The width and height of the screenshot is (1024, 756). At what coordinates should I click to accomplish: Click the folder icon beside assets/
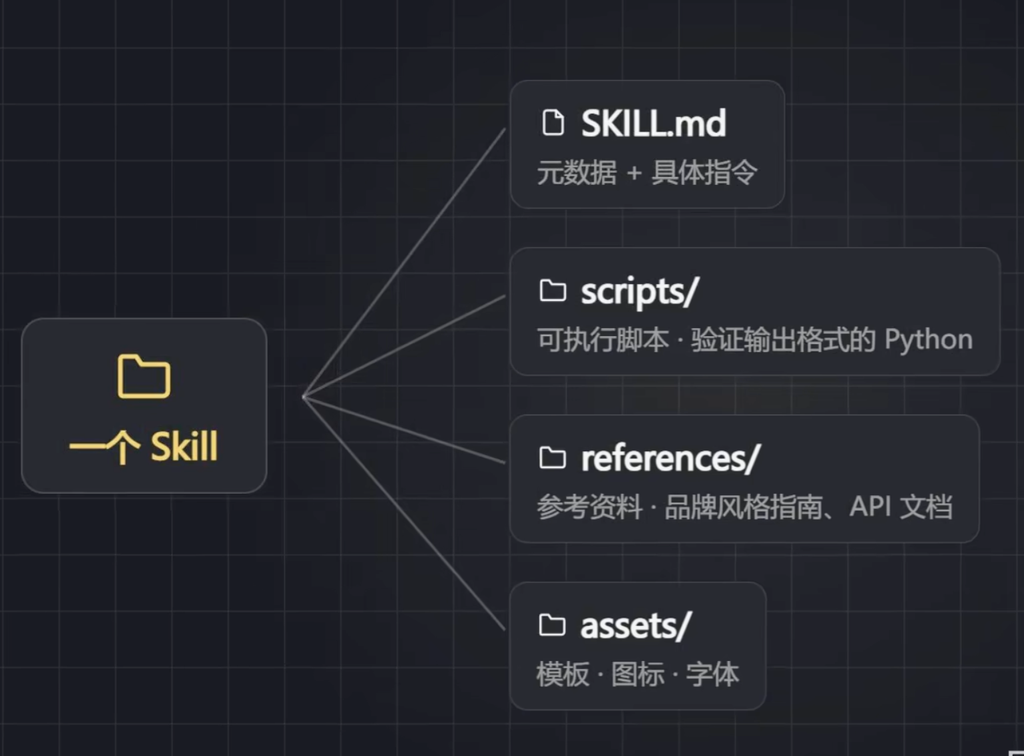pos(552,625)
